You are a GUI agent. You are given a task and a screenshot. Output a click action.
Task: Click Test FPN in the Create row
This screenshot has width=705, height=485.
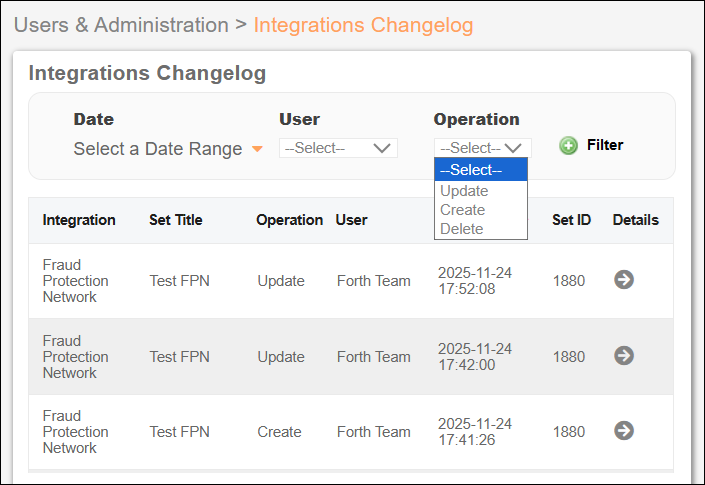[179, 432]
